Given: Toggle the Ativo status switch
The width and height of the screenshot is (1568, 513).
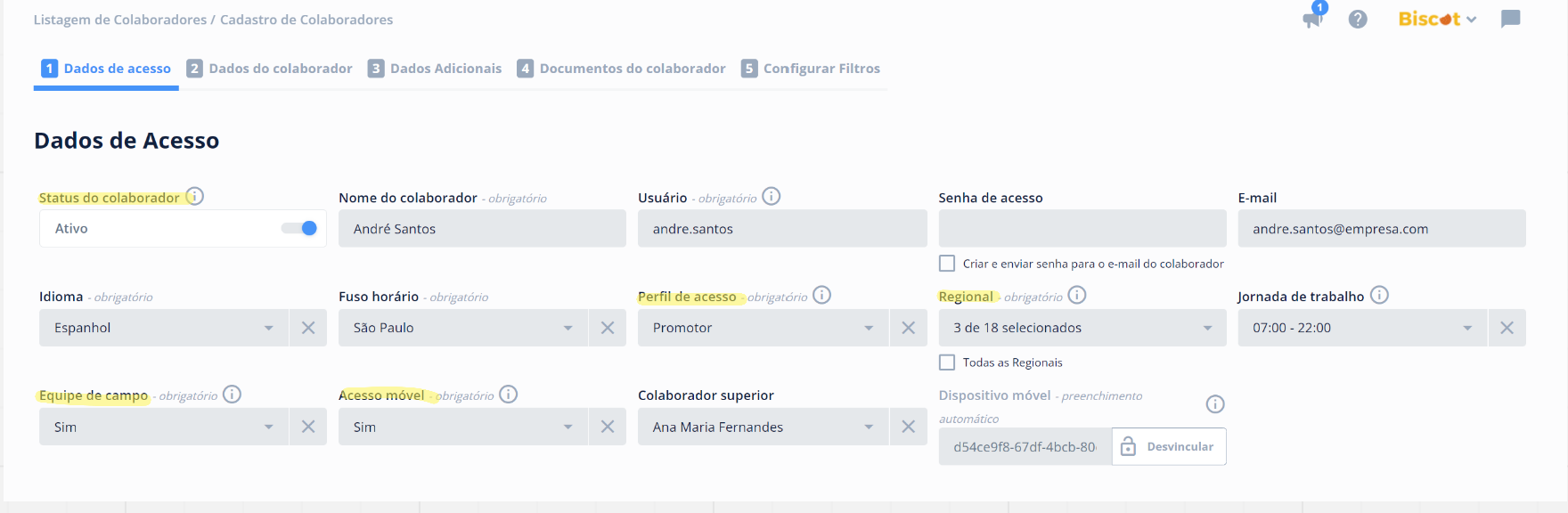Looking at the screenshot, I should tap(299, 228).
